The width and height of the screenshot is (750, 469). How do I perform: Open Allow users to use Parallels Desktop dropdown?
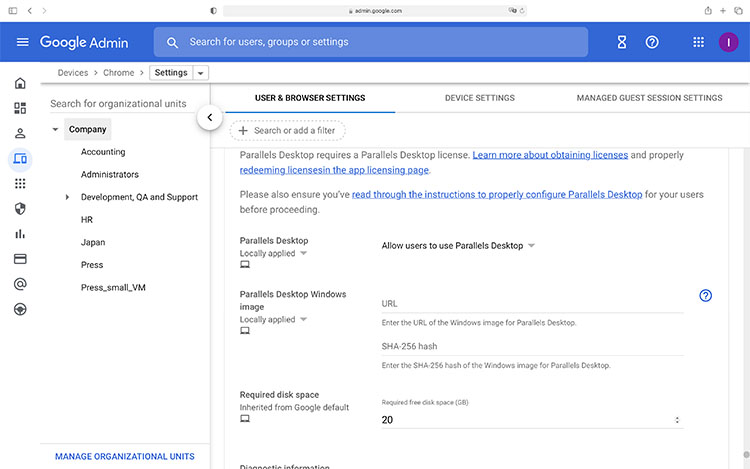pos(458,245)
